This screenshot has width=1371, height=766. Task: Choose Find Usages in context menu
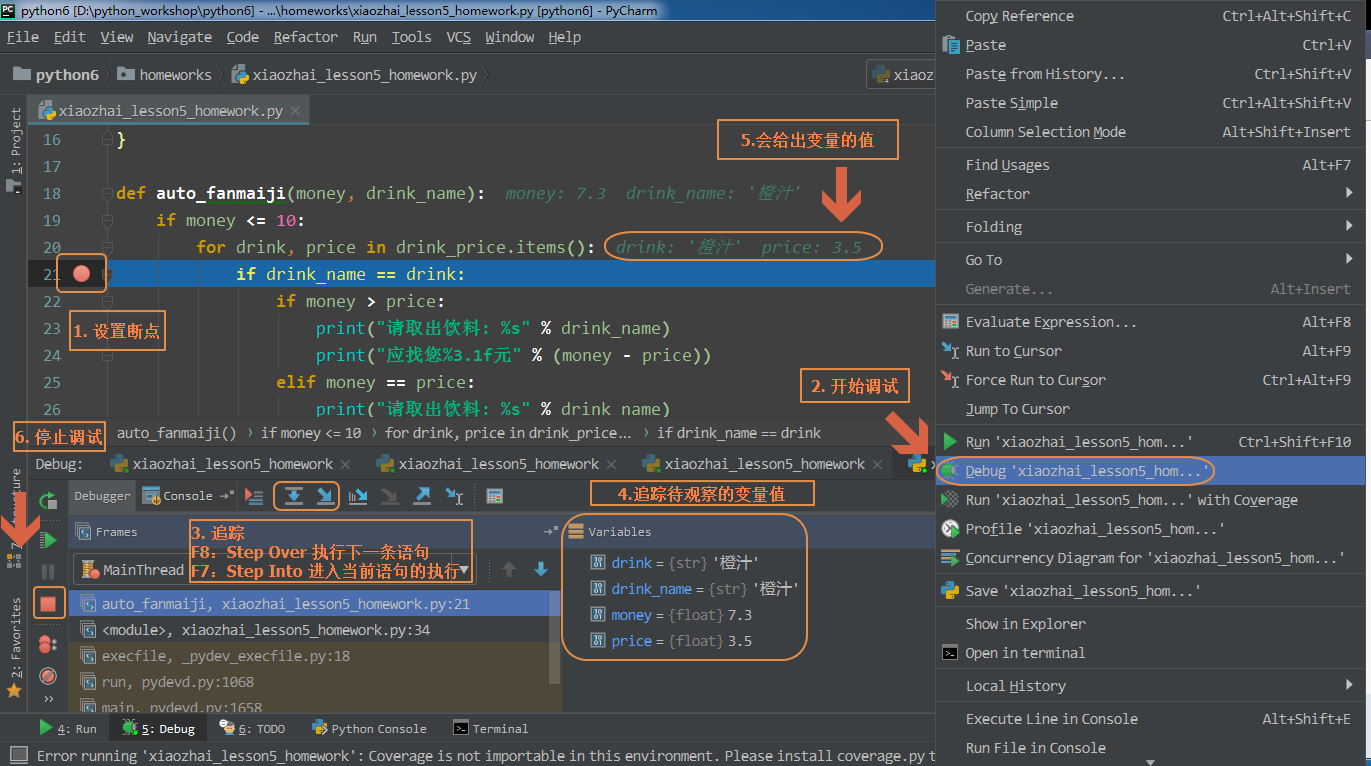pyautogui.click(x=1150, y=165)
